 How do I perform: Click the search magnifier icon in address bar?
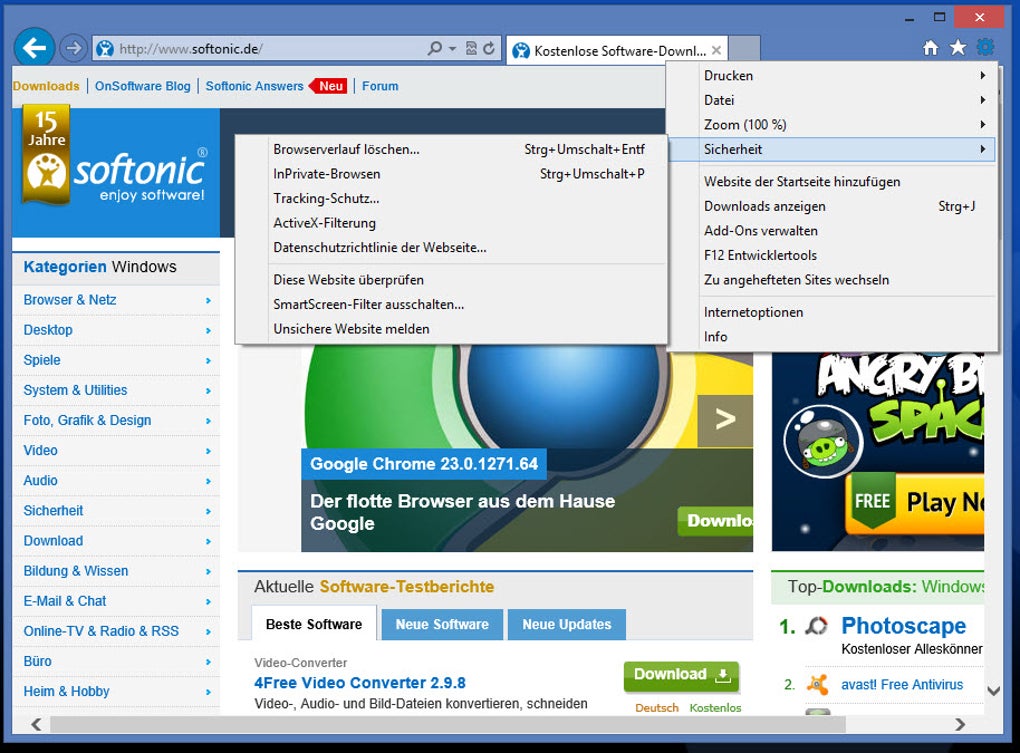[x=435, y=48]
